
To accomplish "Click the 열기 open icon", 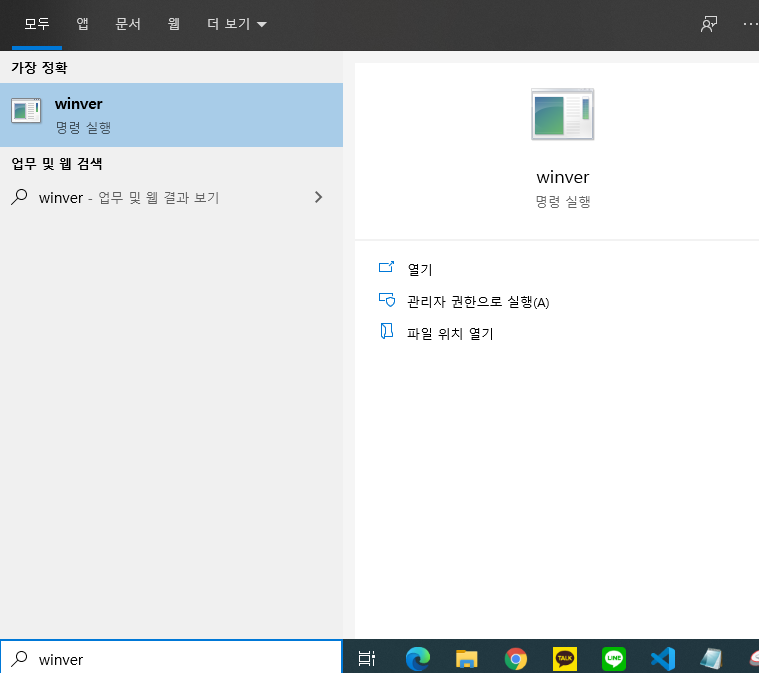I will (x=386, y=267).
